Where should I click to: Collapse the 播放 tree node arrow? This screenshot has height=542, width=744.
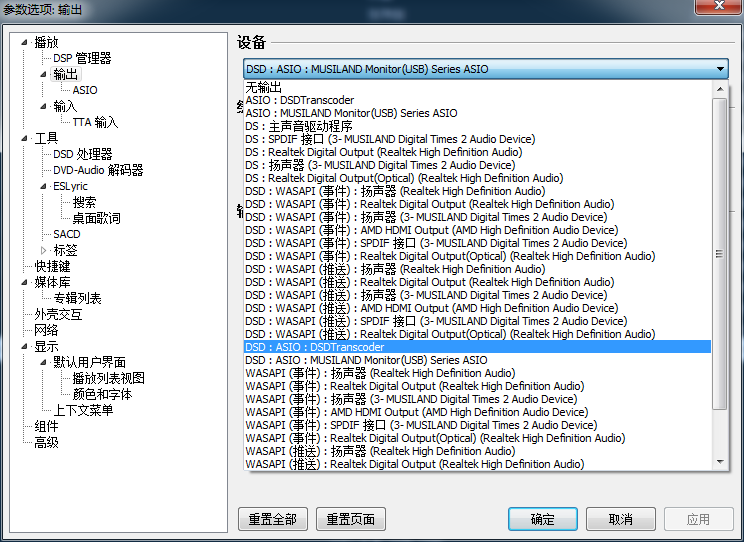click(x=26, y=42)
